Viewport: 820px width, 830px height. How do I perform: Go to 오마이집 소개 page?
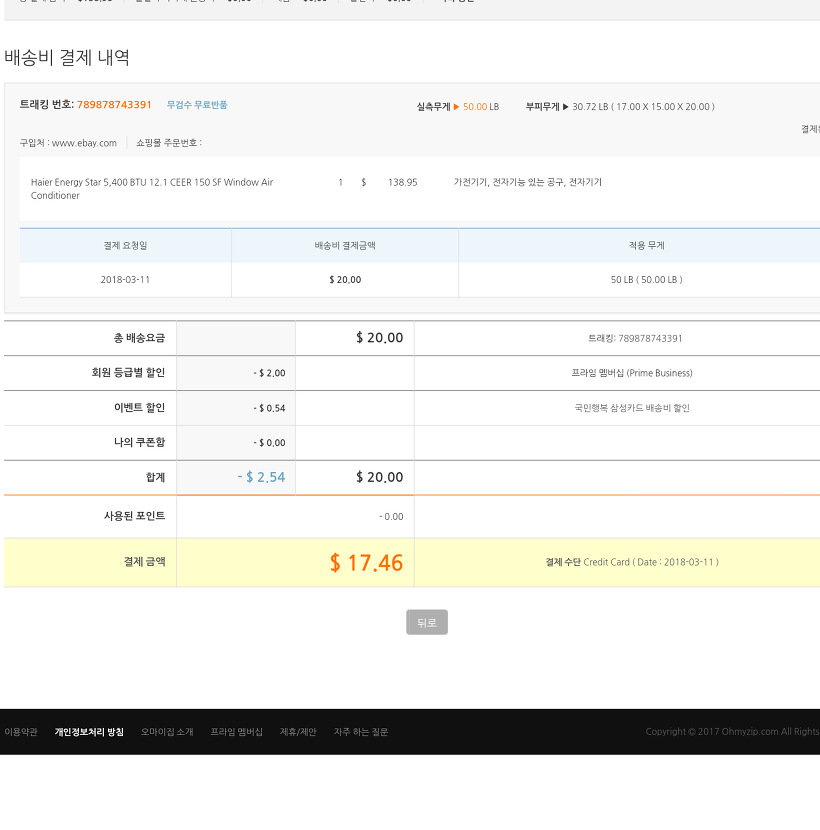pos(167,732)
